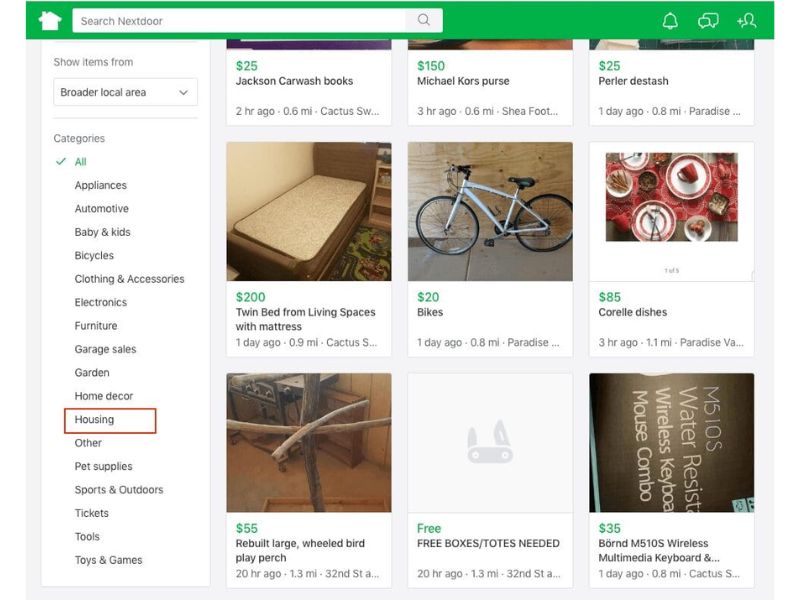Viewport: 800px width, 600px height.
Task: Filter by Tickets category
Action: click(92, 513)
